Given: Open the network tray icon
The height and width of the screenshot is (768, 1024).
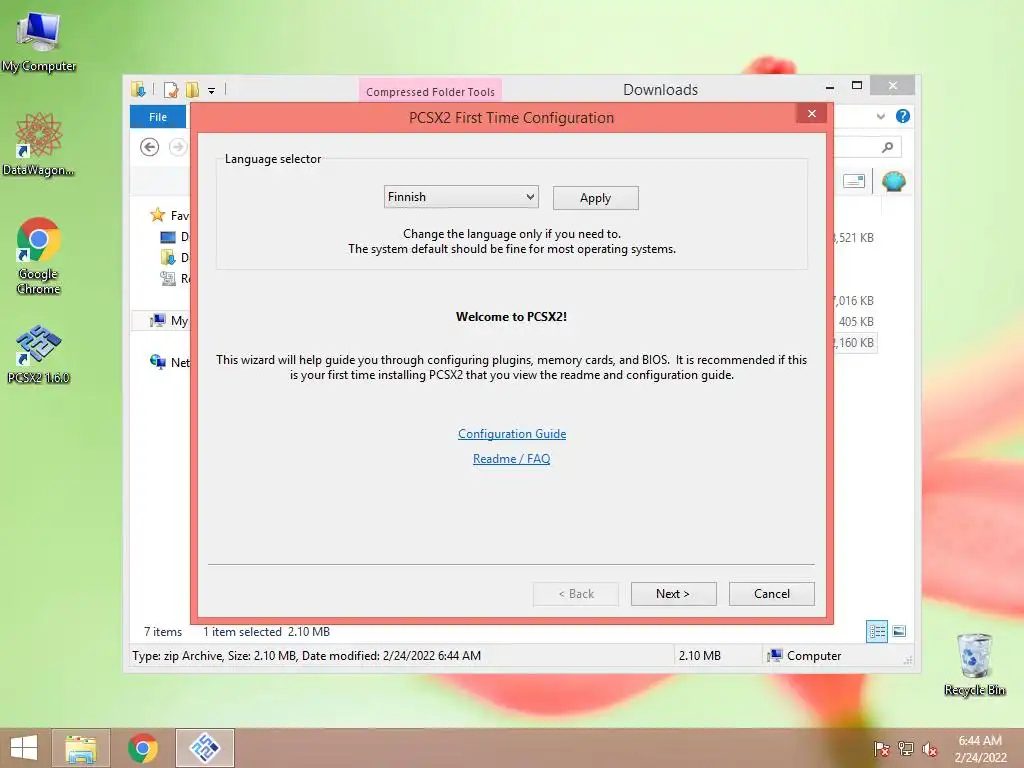Looking at the screenshot, I should 905,749.
